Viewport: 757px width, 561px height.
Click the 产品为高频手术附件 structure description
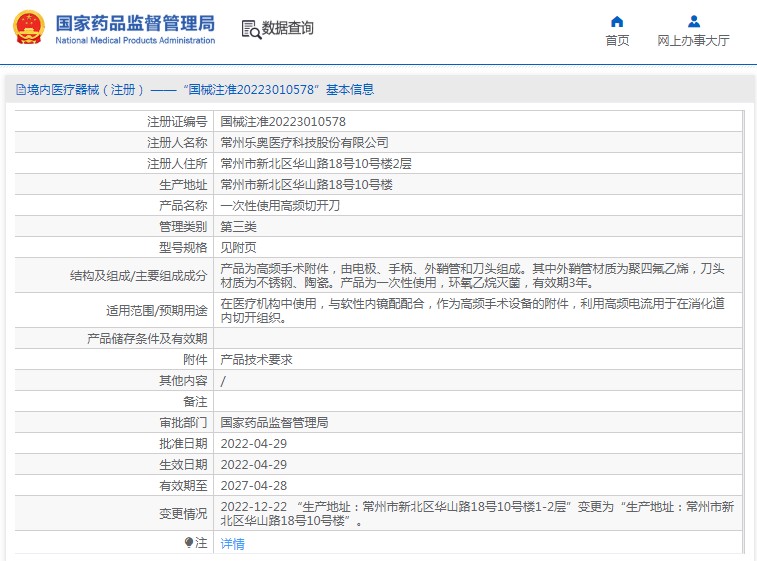473,276
